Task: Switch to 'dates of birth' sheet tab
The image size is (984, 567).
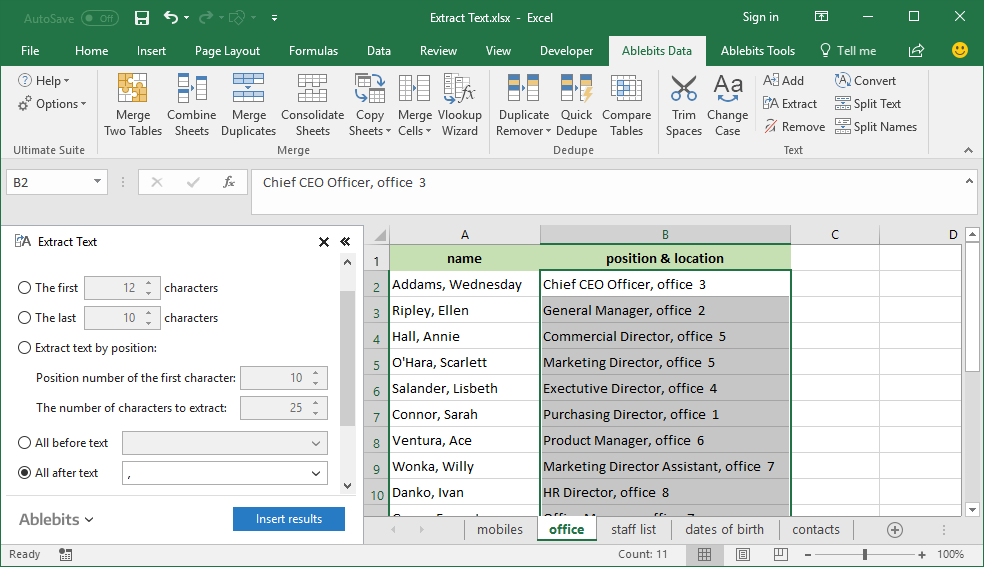Action: pos(724,529)
